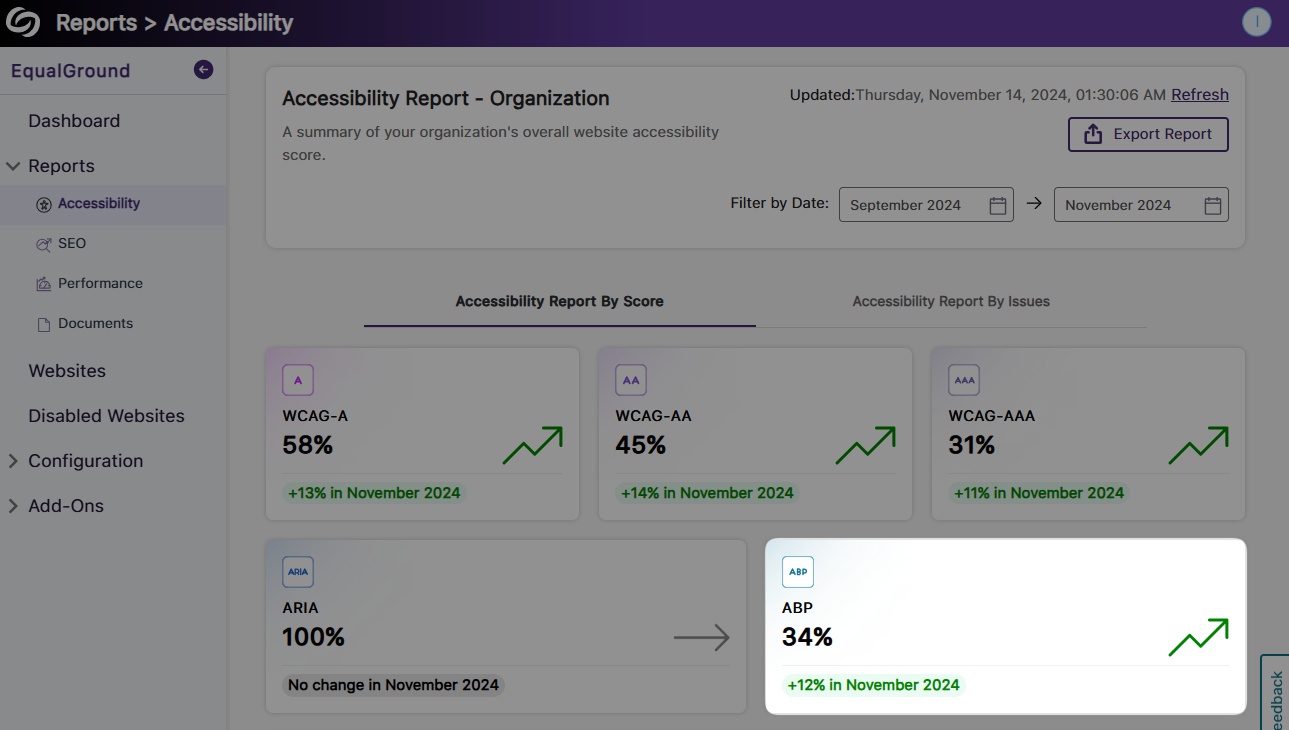Open calendar icon for November 2024 field
Image resolution: width=1289 pixels, height=730 pixels.
(1212, 205)
